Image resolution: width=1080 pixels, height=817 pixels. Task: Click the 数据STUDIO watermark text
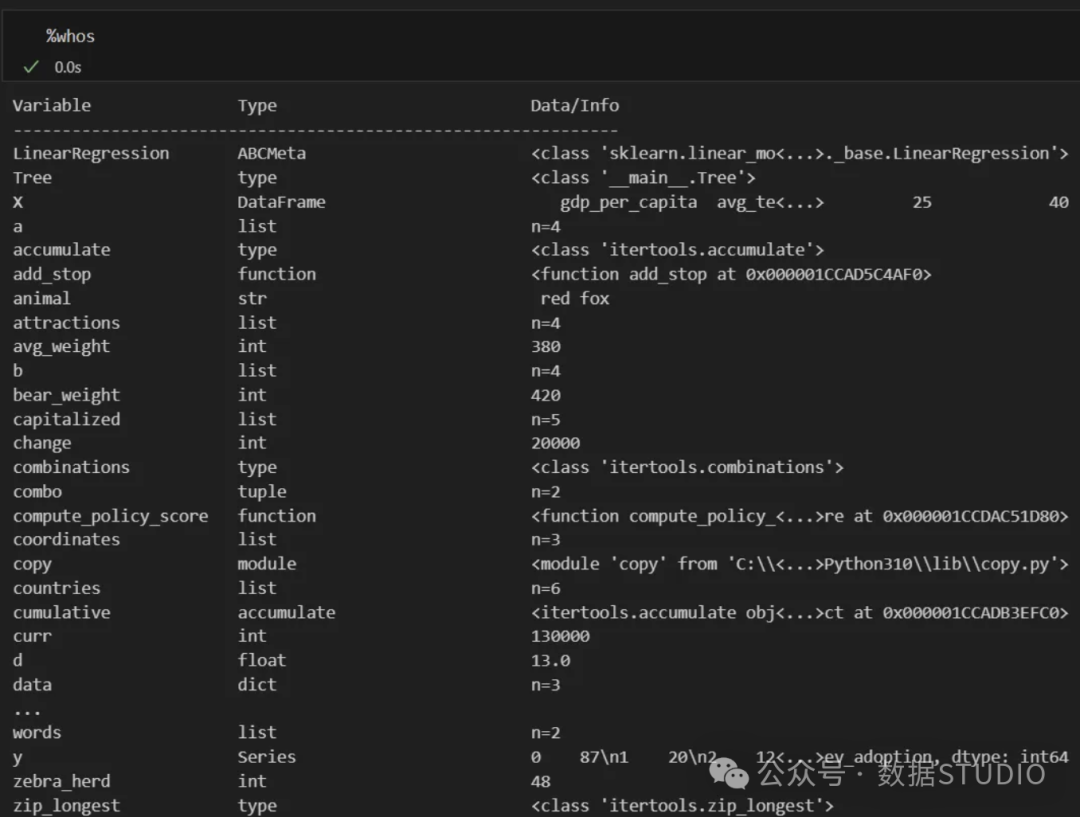click(962, 774)
